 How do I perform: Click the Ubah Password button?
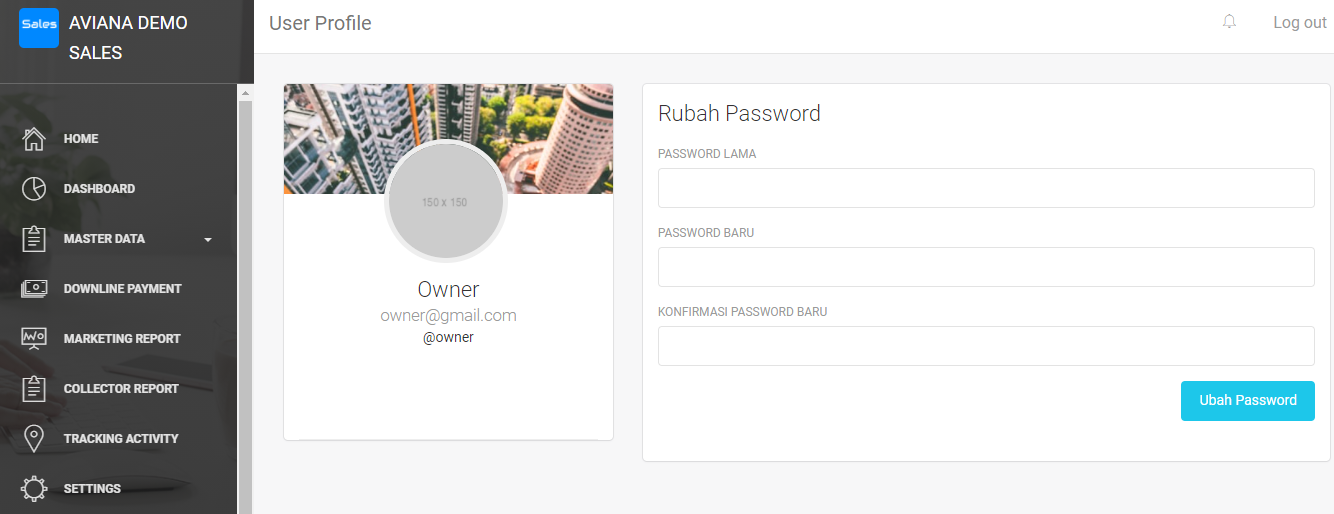[x=1248, y=401]
